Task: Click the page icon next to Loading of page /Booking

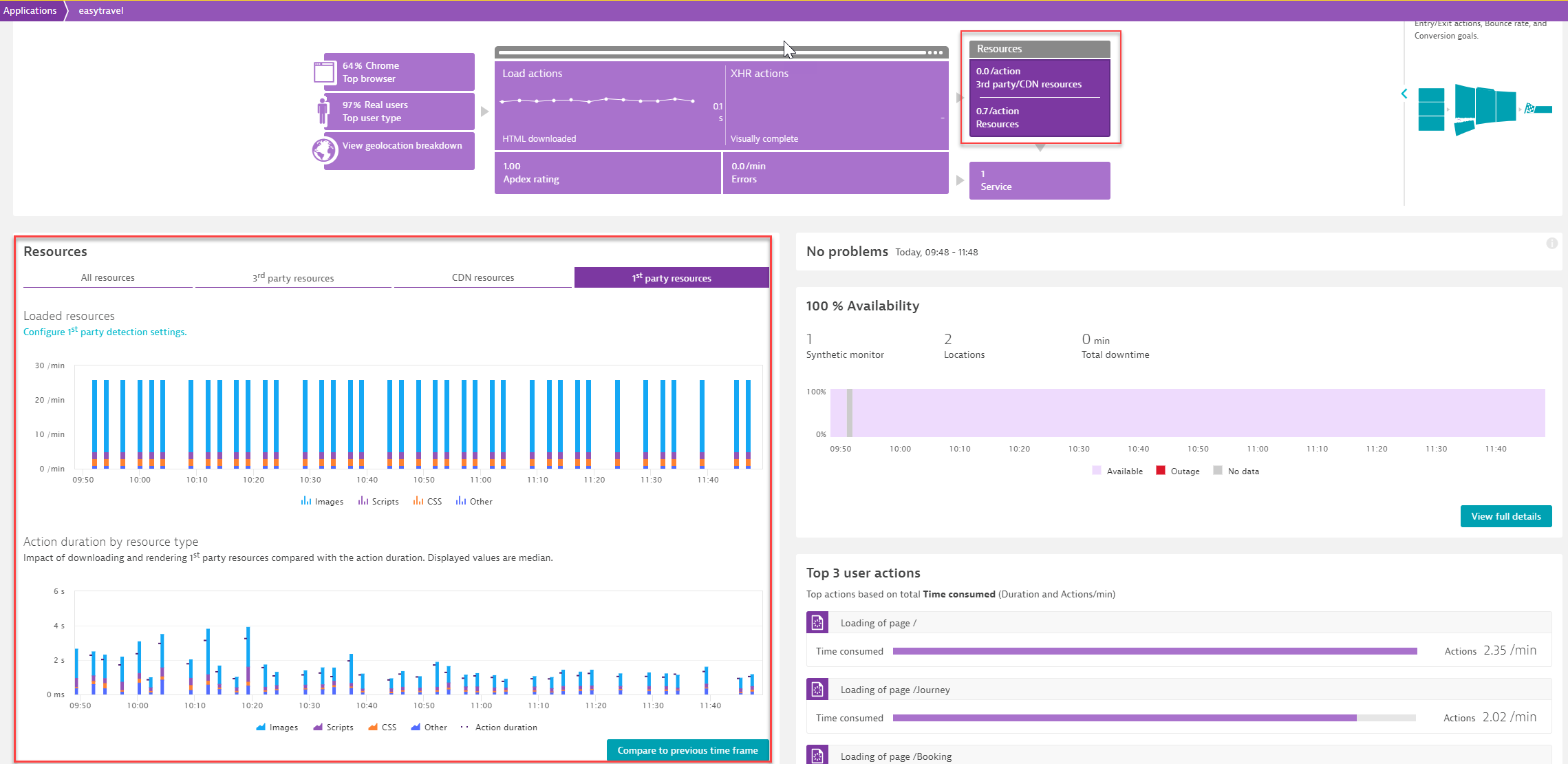Action: click(817, 755)
